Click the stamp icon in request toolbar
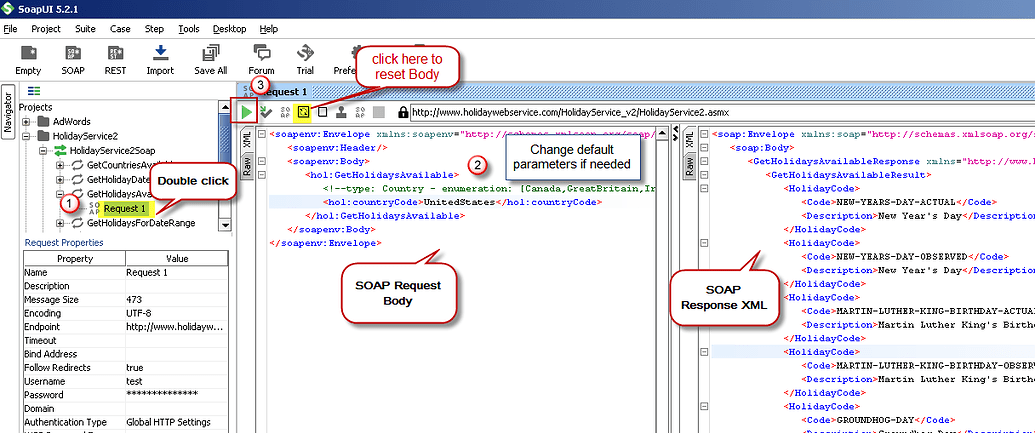Screen dimensions: 1035x433 [341, 112]
